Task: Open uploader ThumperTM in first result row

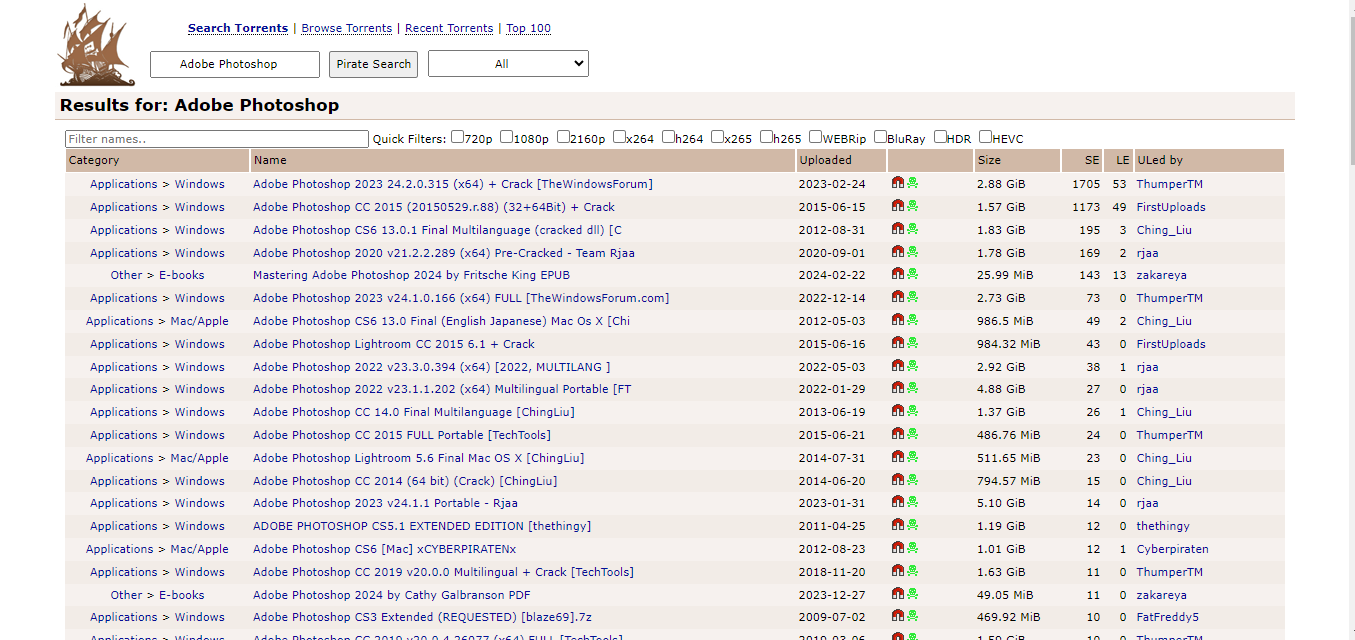Action: tap(1169, 184)
